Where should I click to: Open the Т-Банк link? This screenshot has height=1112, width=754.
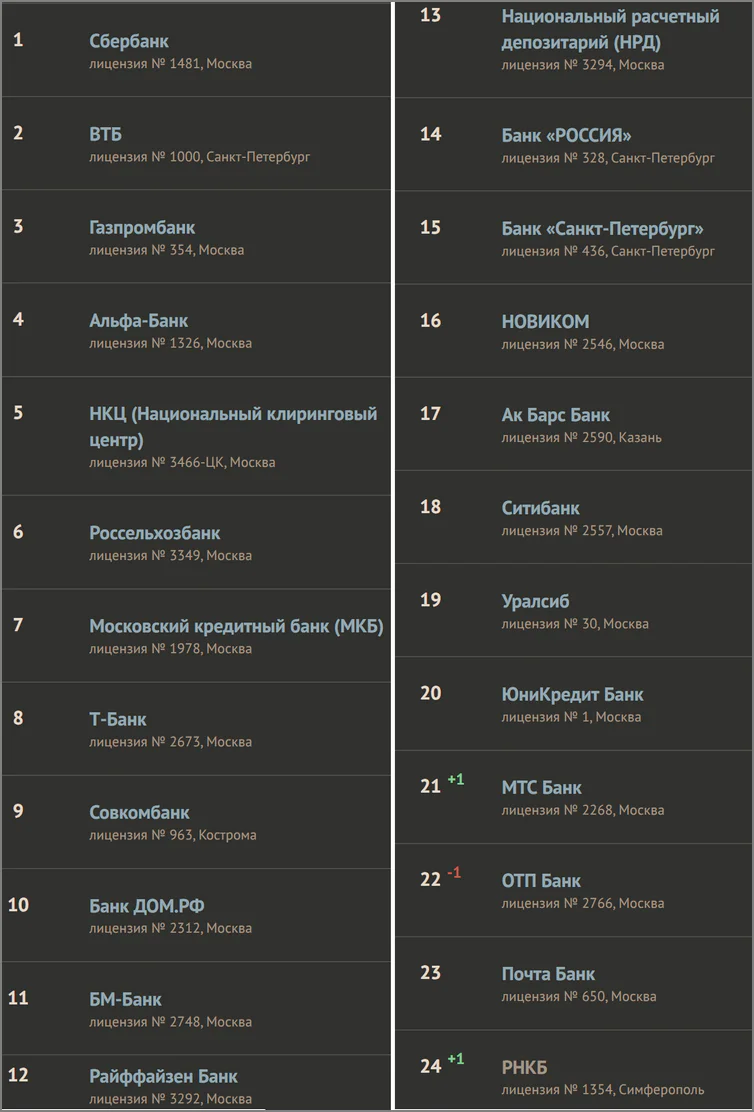point(118,719)
